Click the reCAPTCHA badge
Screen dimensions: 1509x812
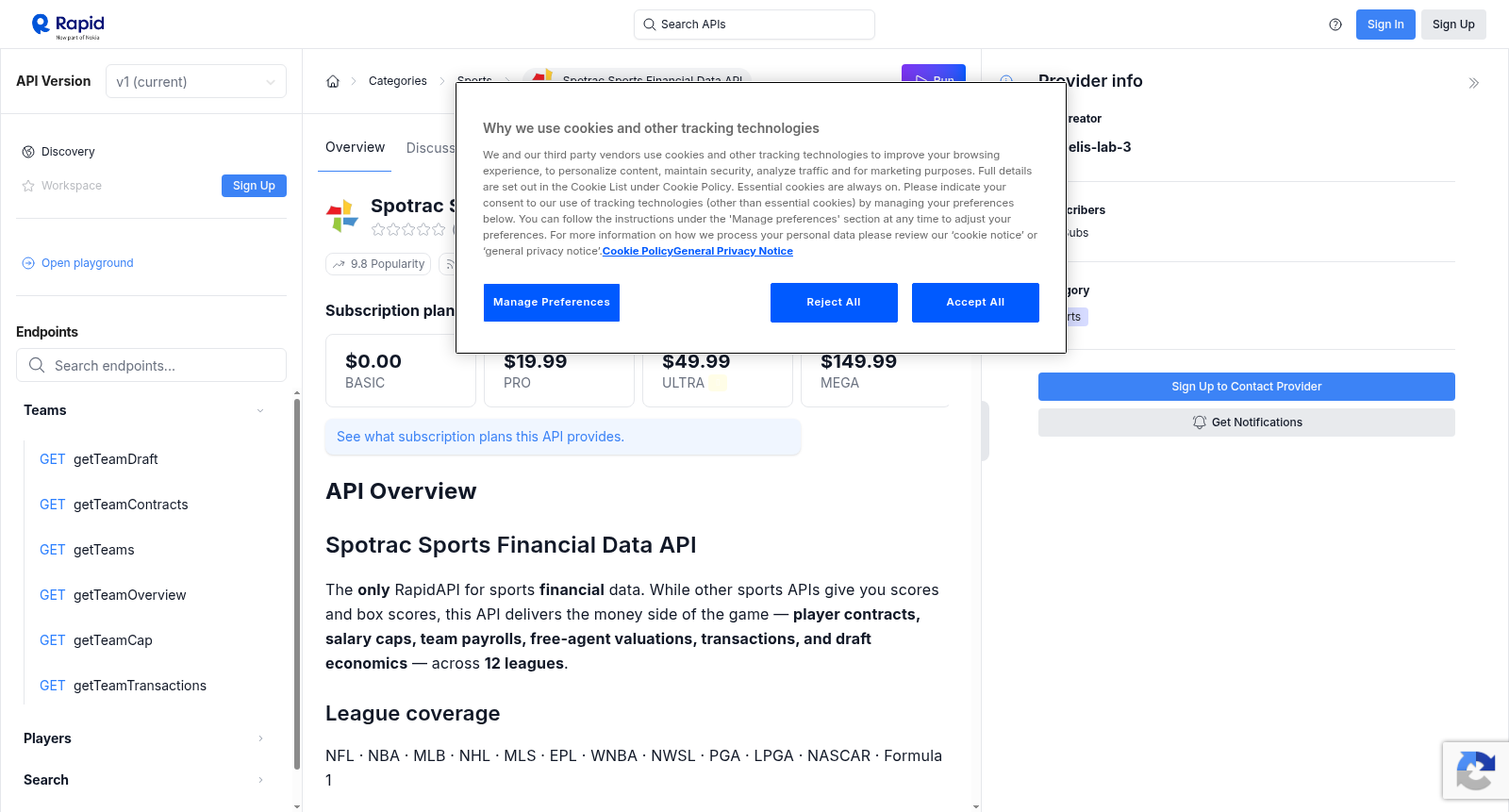click(1476, 771)
